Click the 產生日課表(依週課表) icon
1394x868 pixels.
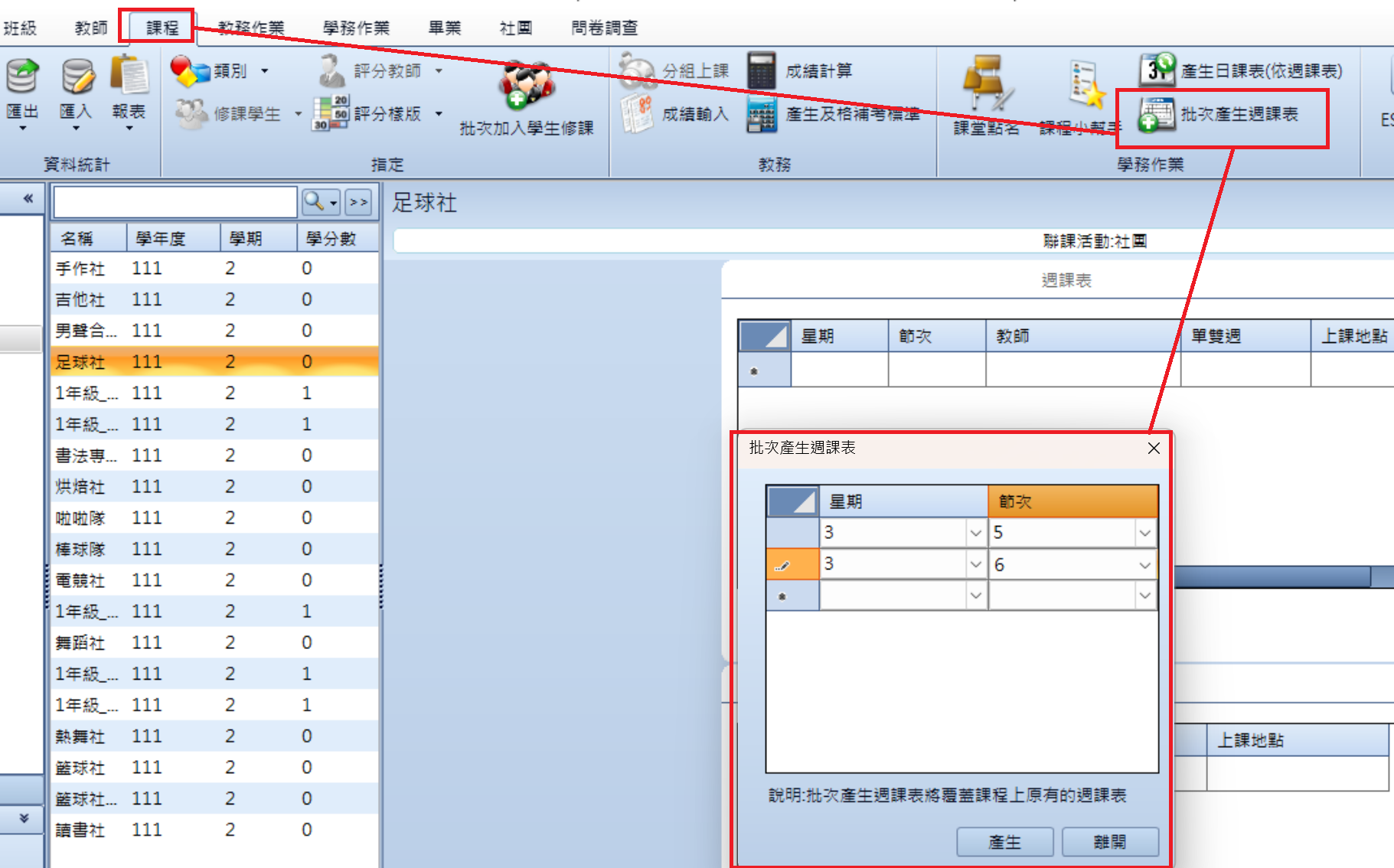pyautogui.click(x=1157, y=69)
